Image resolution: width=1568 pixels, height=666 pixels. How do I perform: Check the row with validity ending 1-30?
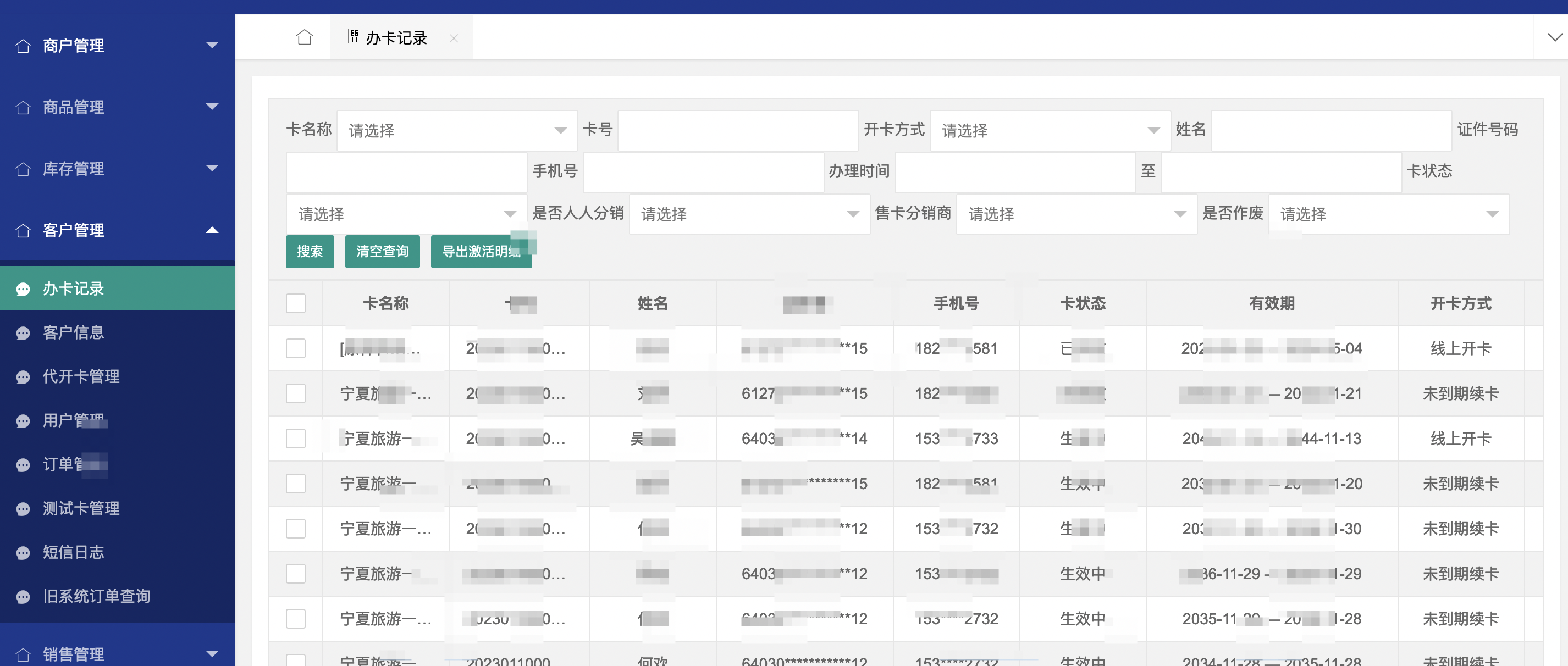[x=296, y=529]
